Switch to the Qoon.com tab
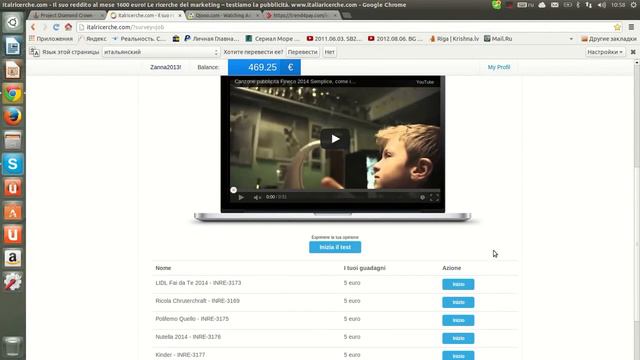Viewport: 640px width, 360px height. click(224, 15)
